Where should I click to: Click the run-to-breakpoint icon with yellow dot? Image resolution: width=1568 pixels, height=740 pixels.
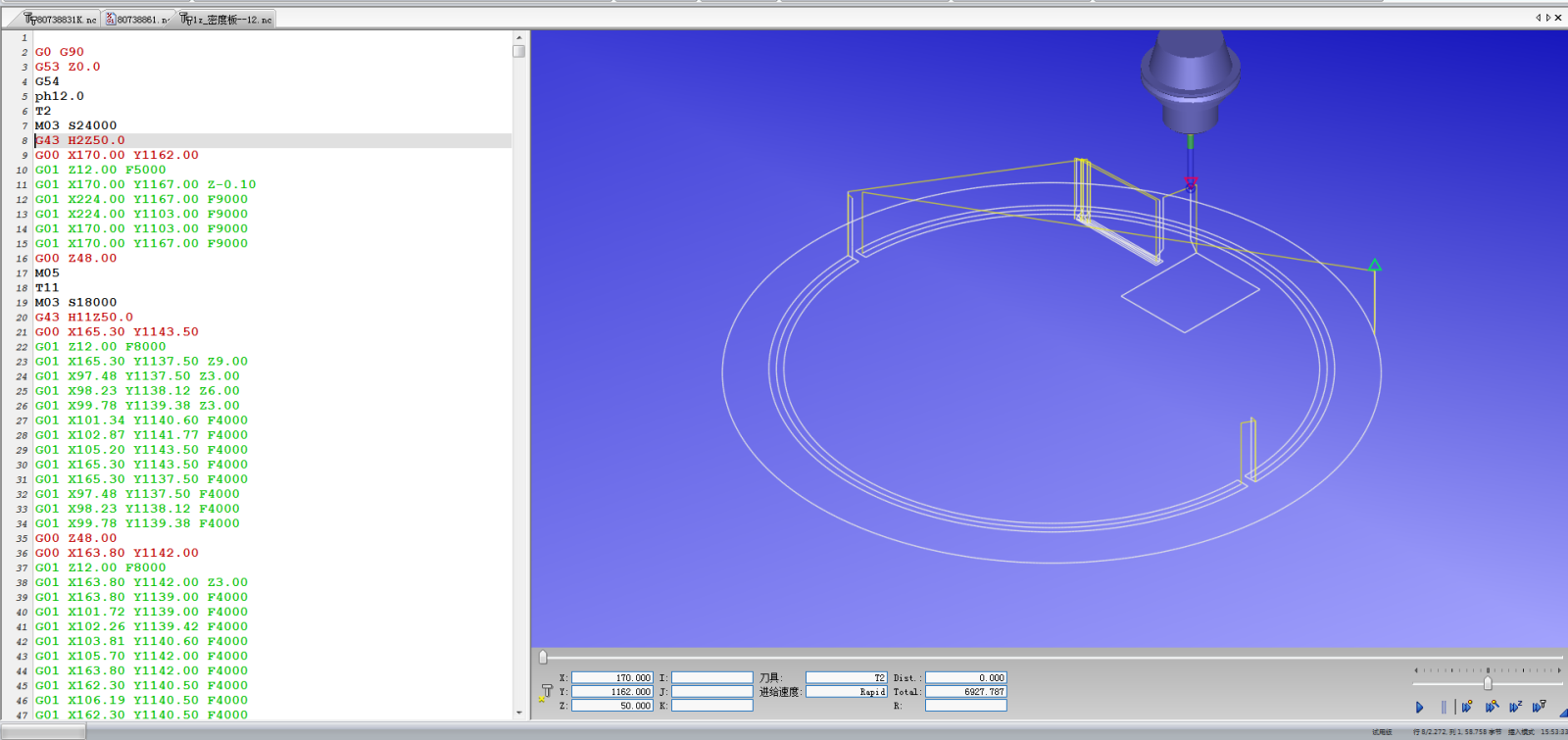click(x=1467, y=707)
